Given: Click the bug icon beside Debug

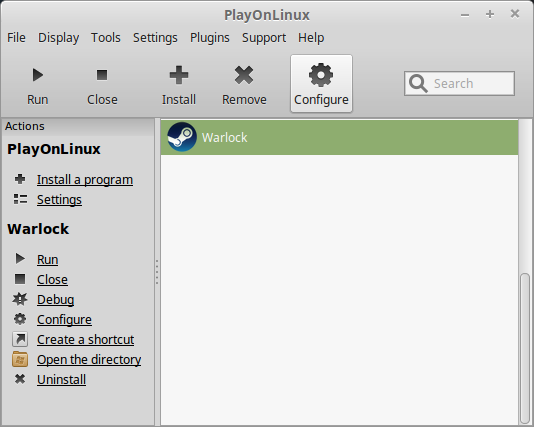Looking at the screenshot, I should 20,299.
